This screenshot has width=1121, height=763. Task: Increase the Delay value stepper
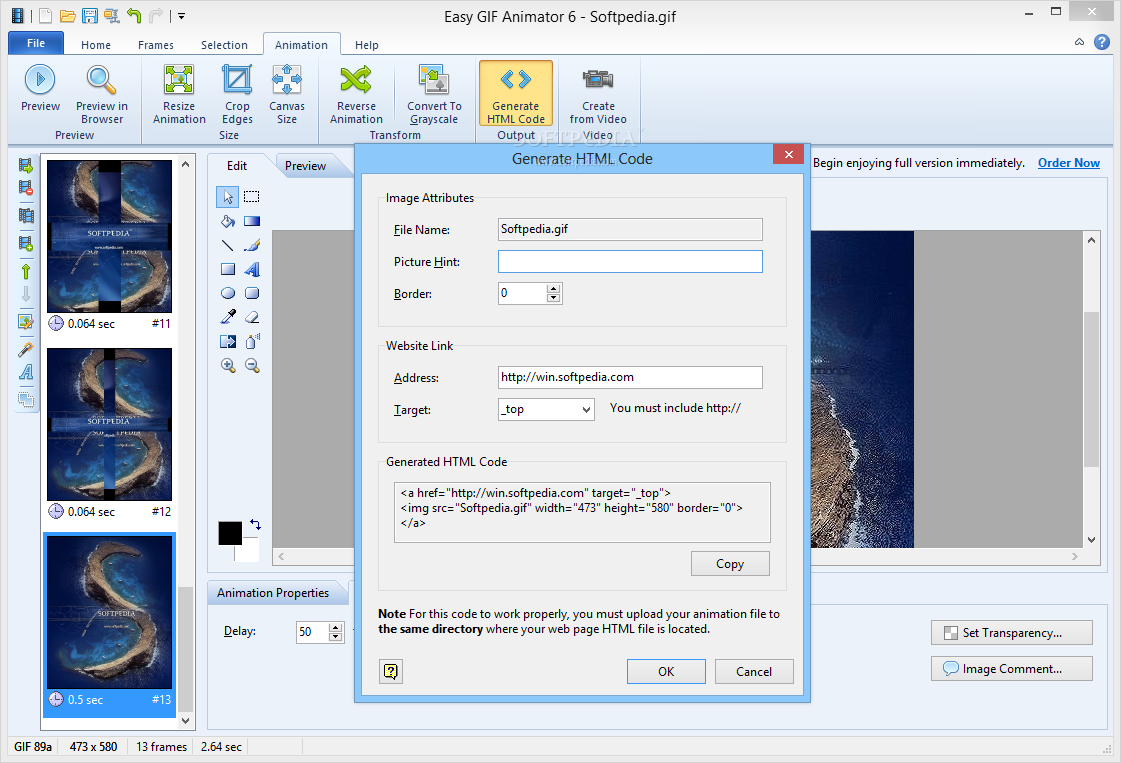(335, 627)
